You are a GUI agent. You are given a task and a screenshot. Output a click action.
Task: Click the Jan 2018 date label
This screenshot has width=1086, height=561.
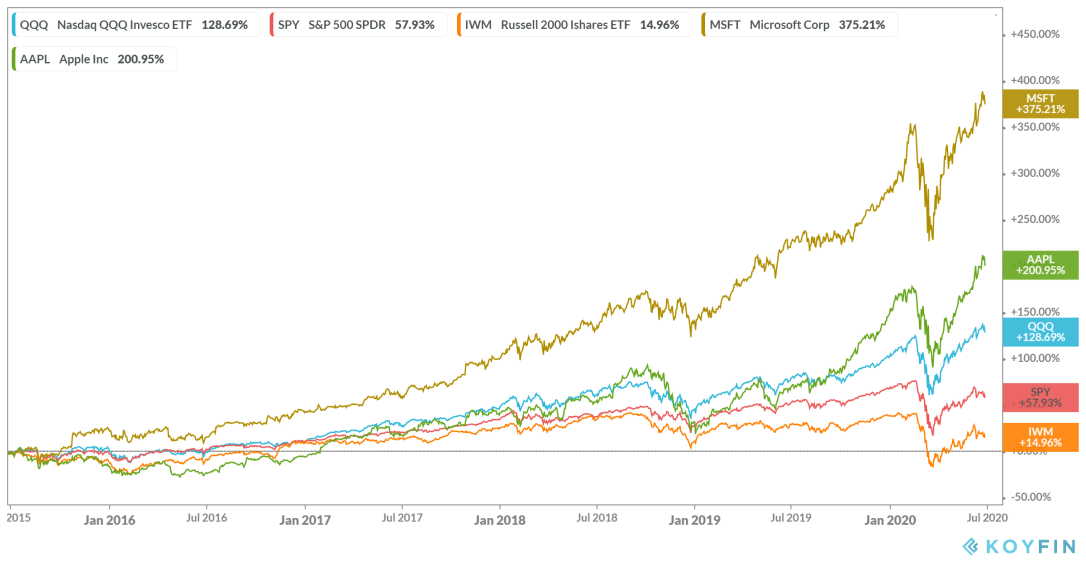(499, 520)
